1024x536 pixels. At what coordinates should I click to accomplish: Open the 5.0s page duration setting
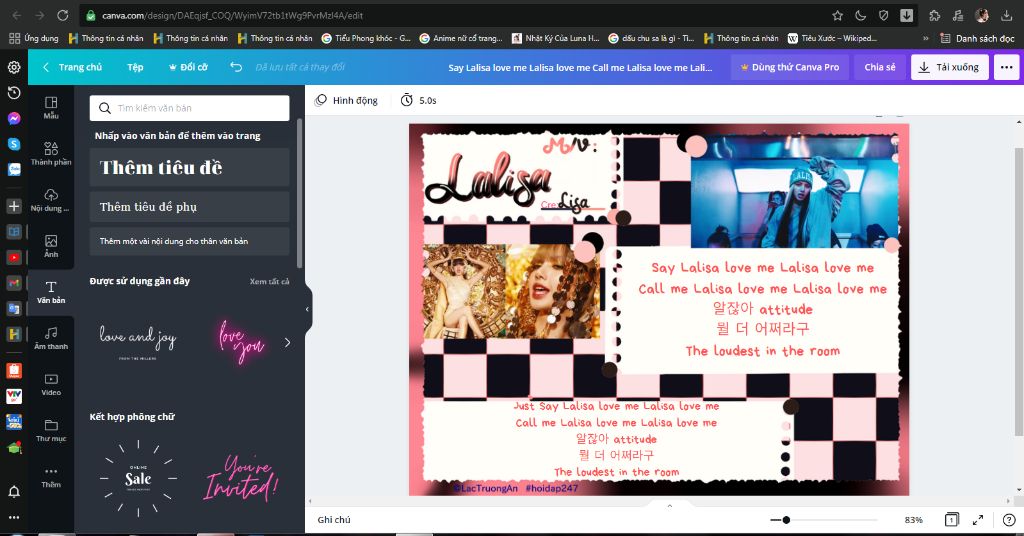click(419, 100)
